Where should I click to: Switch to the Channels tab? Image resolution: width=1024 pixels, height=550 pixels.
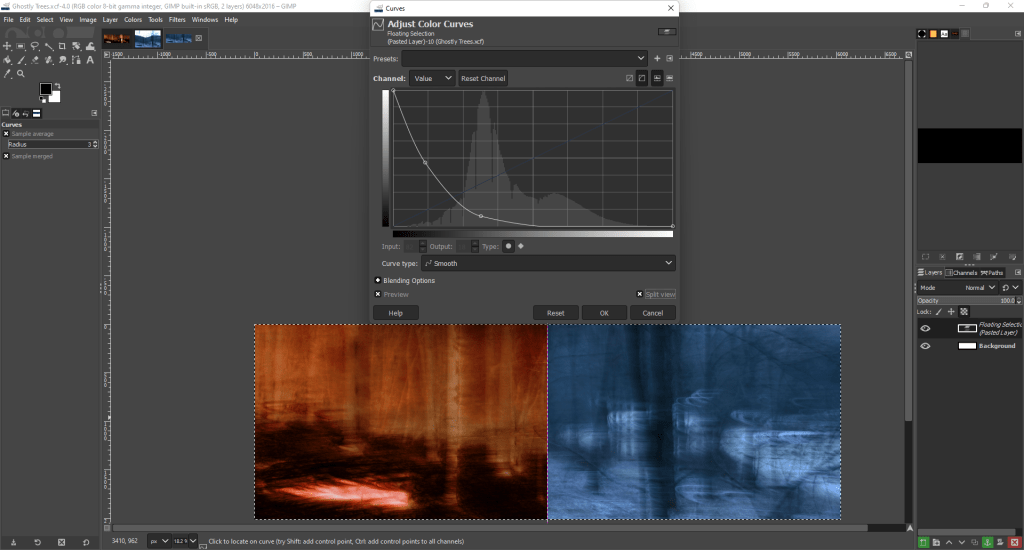click(962, 272)
